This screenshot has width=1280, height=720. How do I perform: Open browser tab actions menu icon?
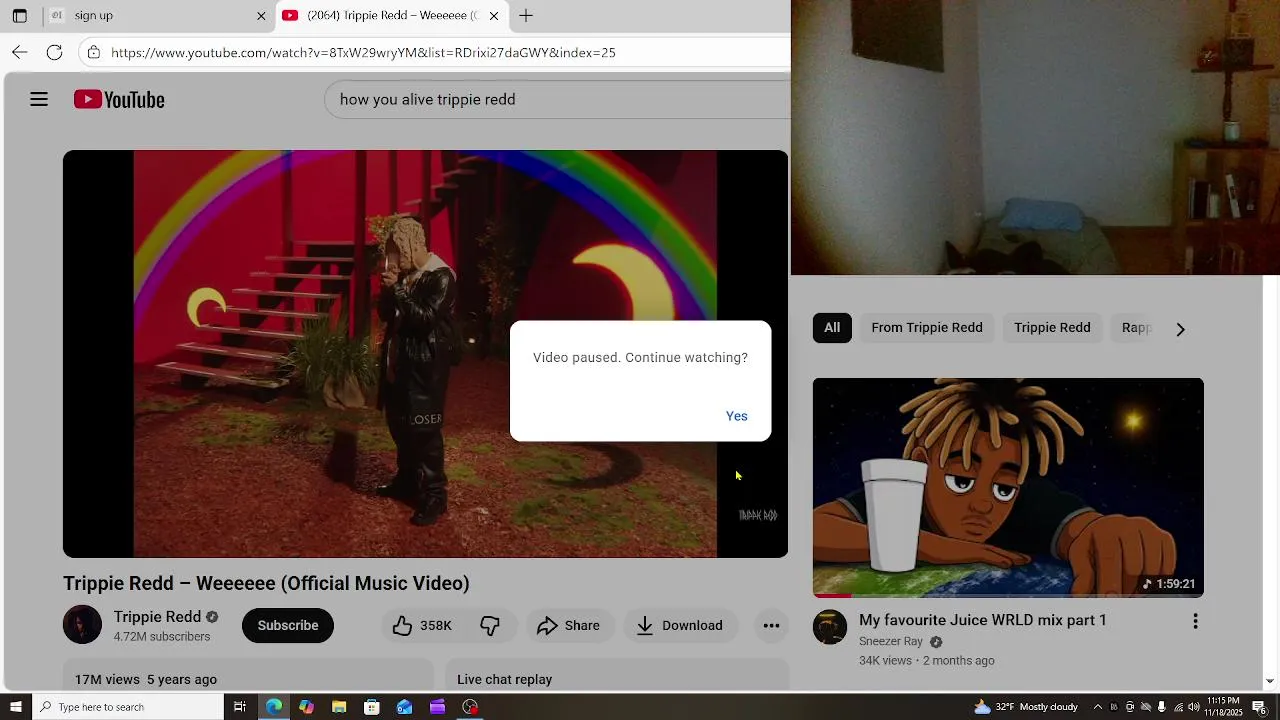pos(19,16)
